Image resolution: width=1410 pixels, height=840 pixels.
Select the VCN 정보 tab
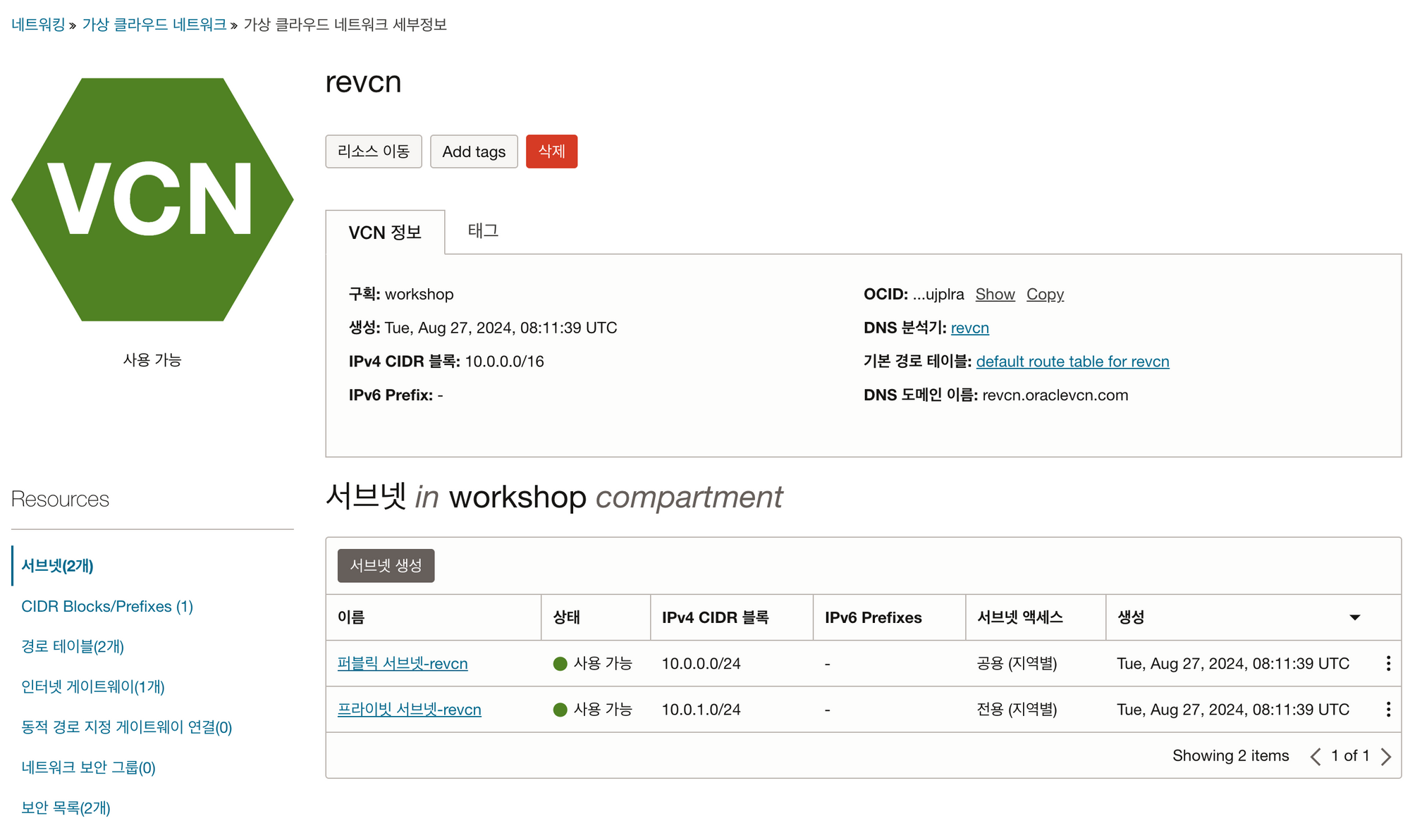coord(385,233)
